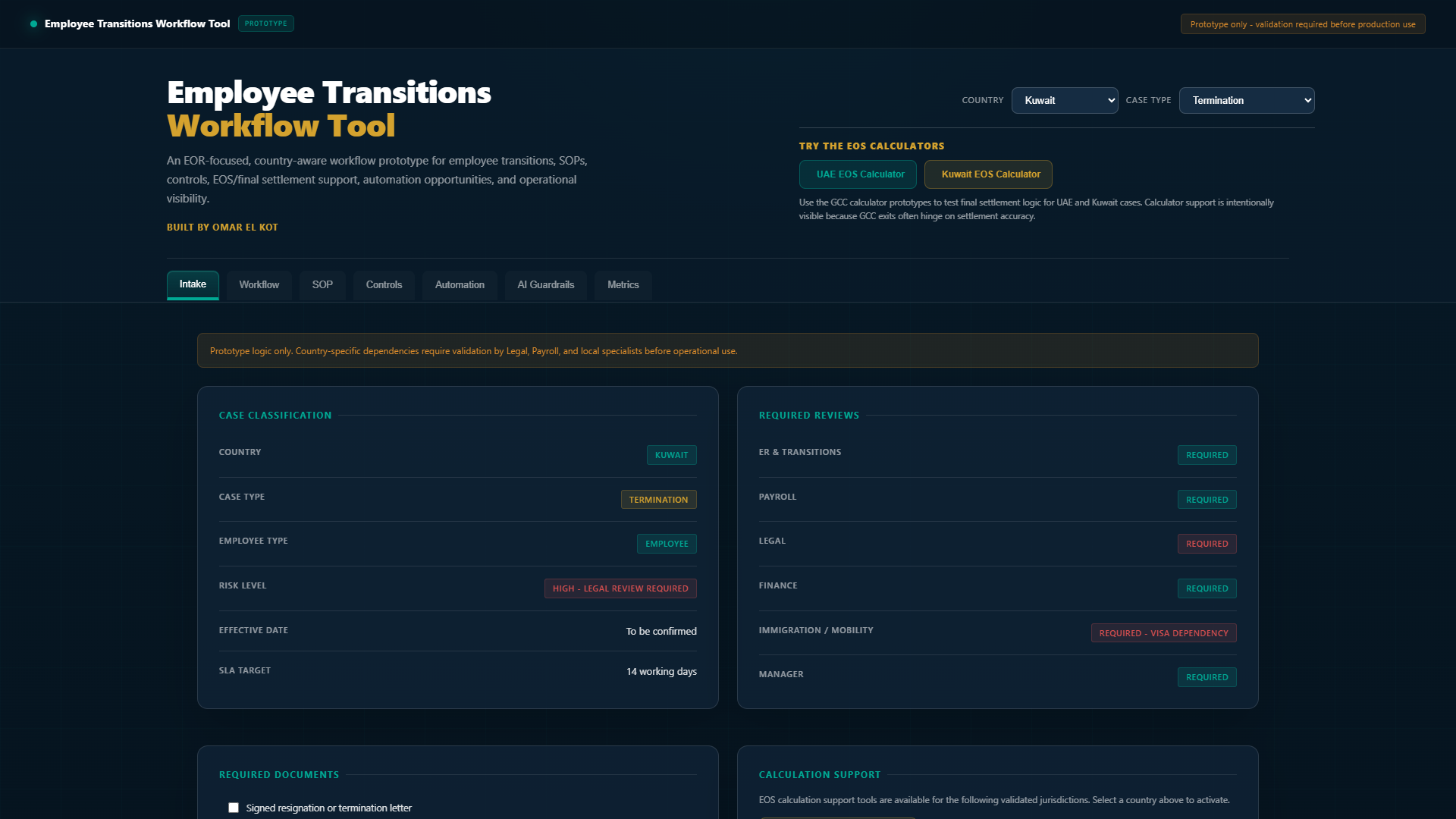Viewport: 1456px width, 819px height.
Task: Click the KUWAIT country tag
Action: 671,455
